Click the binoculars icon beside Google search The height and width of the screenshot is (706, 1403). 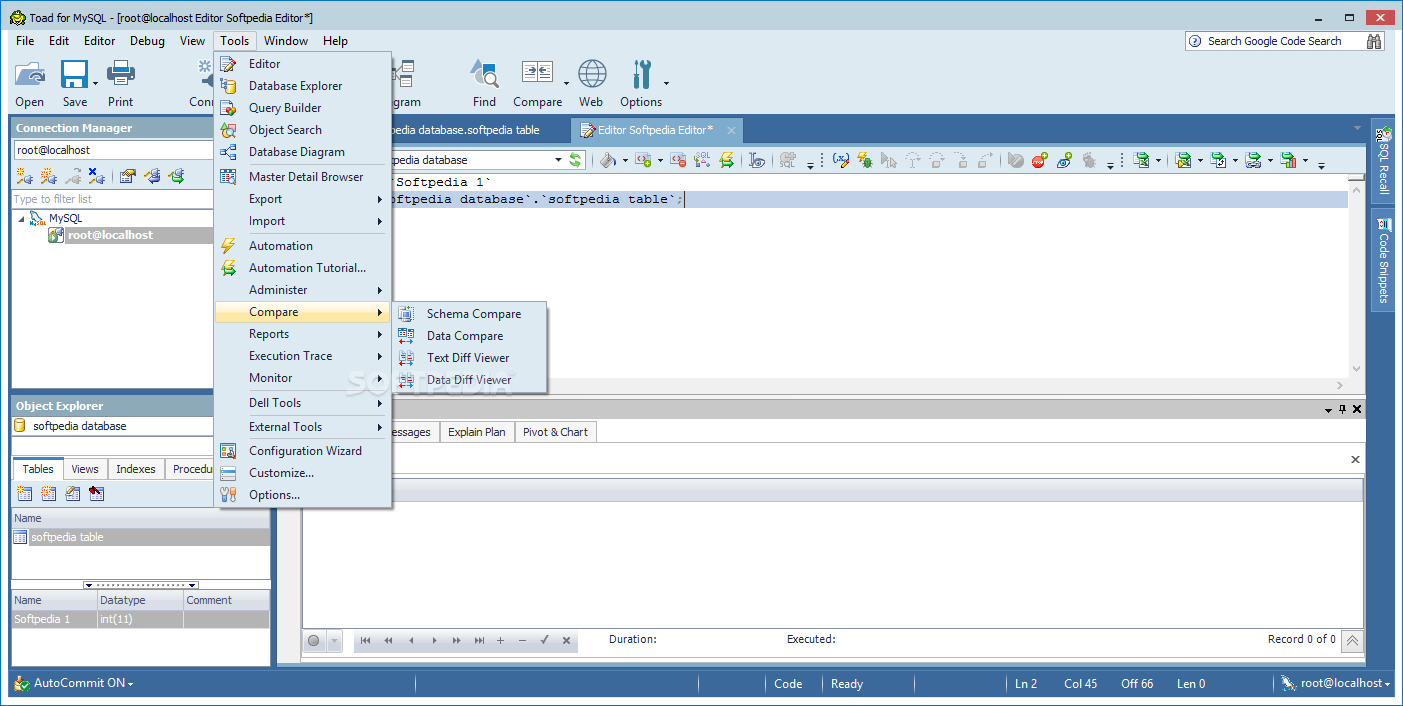point(1375,41)
